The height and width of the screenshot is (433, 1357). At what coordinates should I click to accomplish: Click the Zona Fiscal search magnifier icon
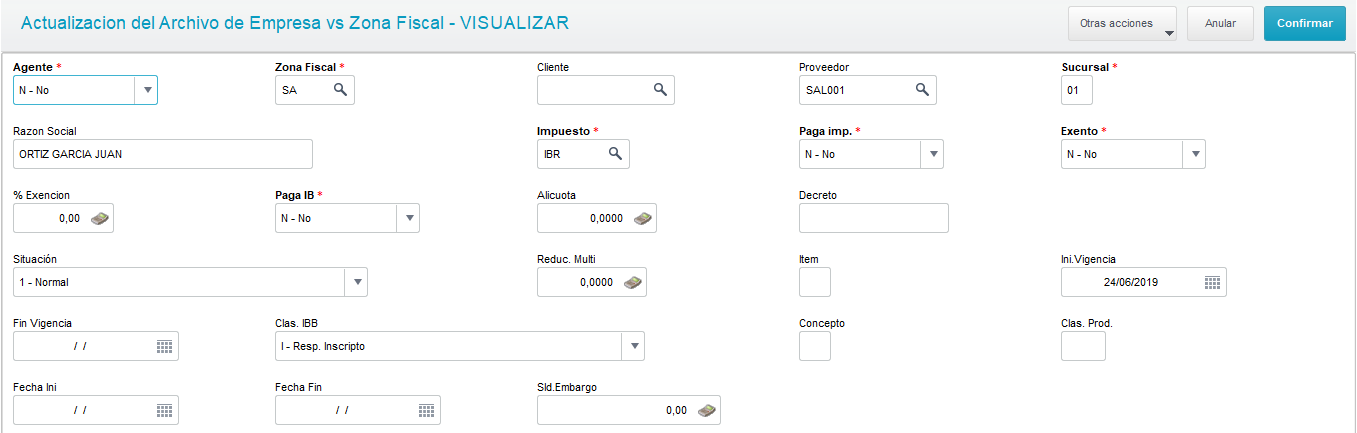340,90
